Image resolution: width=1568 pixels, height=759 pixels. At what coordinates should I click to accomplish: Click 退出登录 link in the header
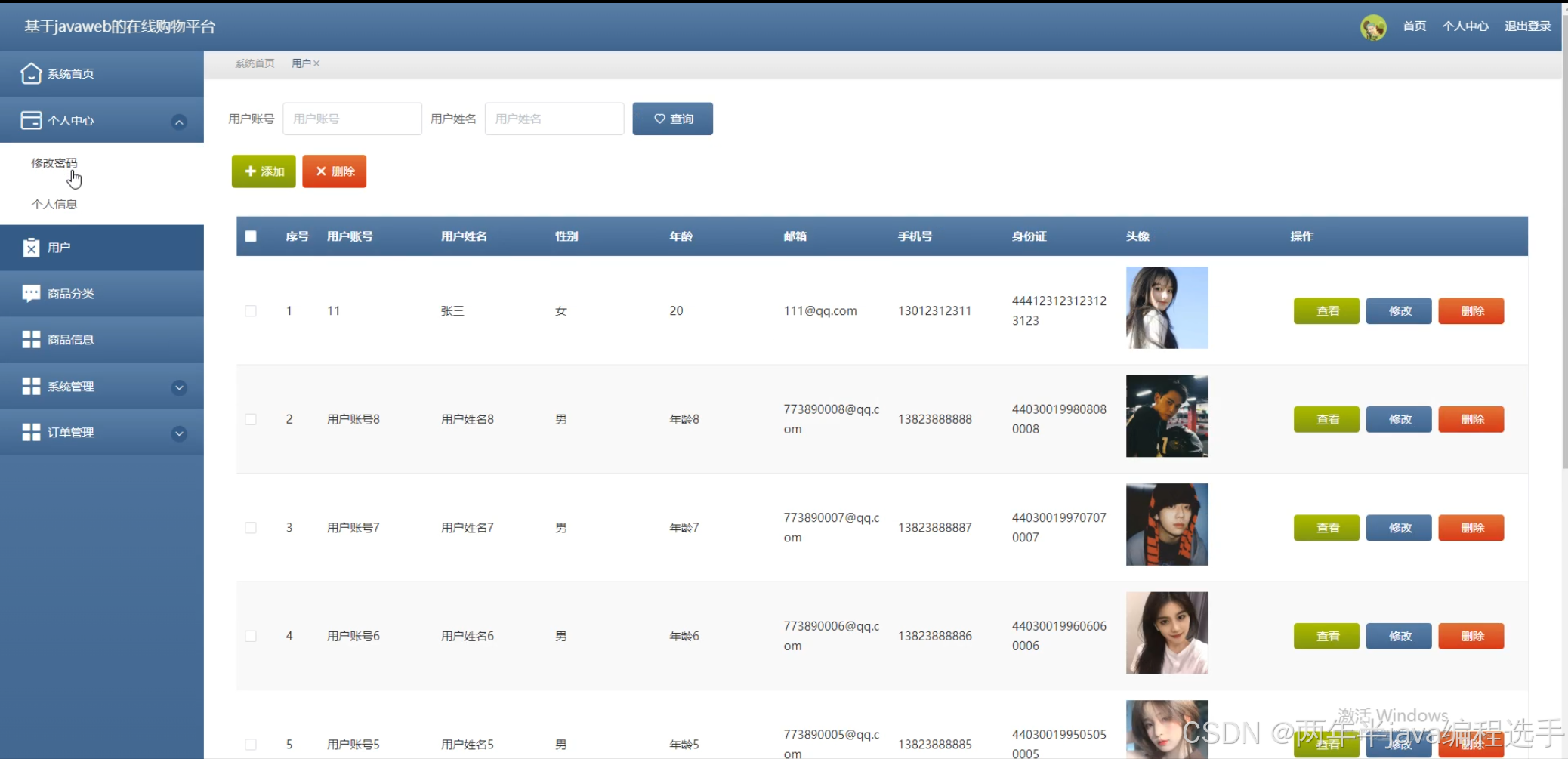click(1527, 26)
